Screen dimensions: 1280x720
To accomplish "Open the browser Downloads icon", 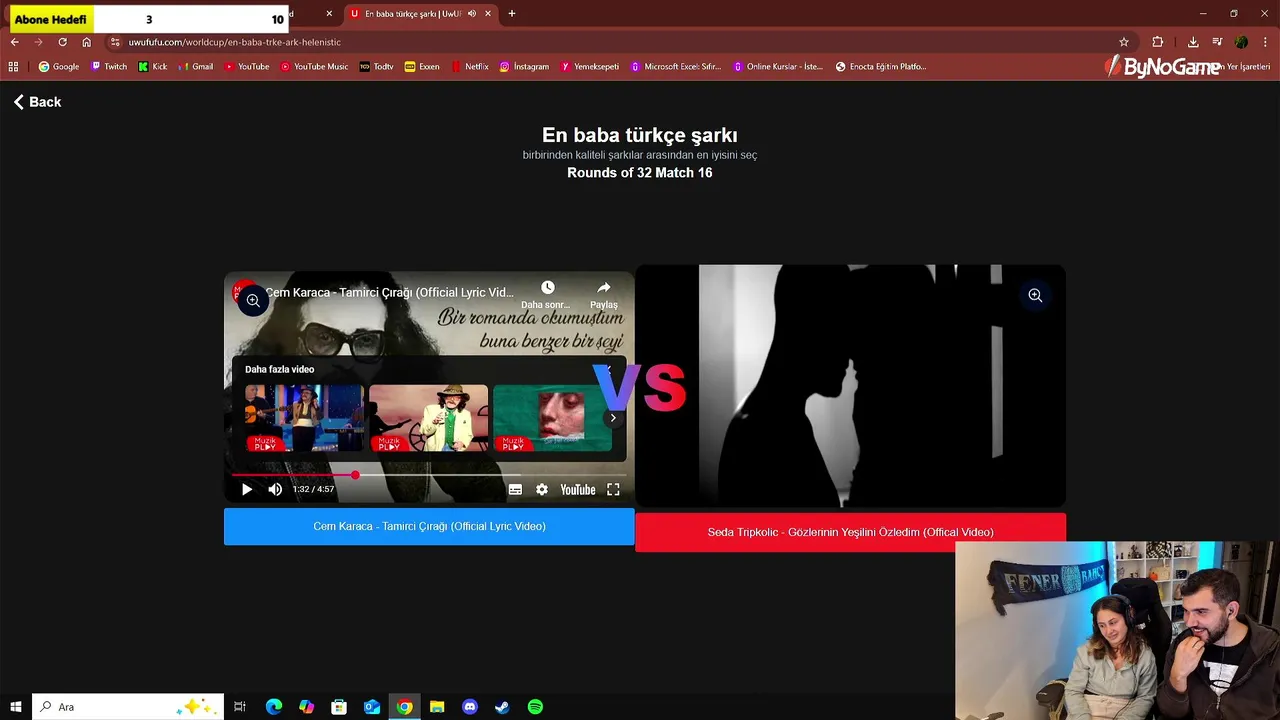I will pyautogui.click(x=1193, y=42).
